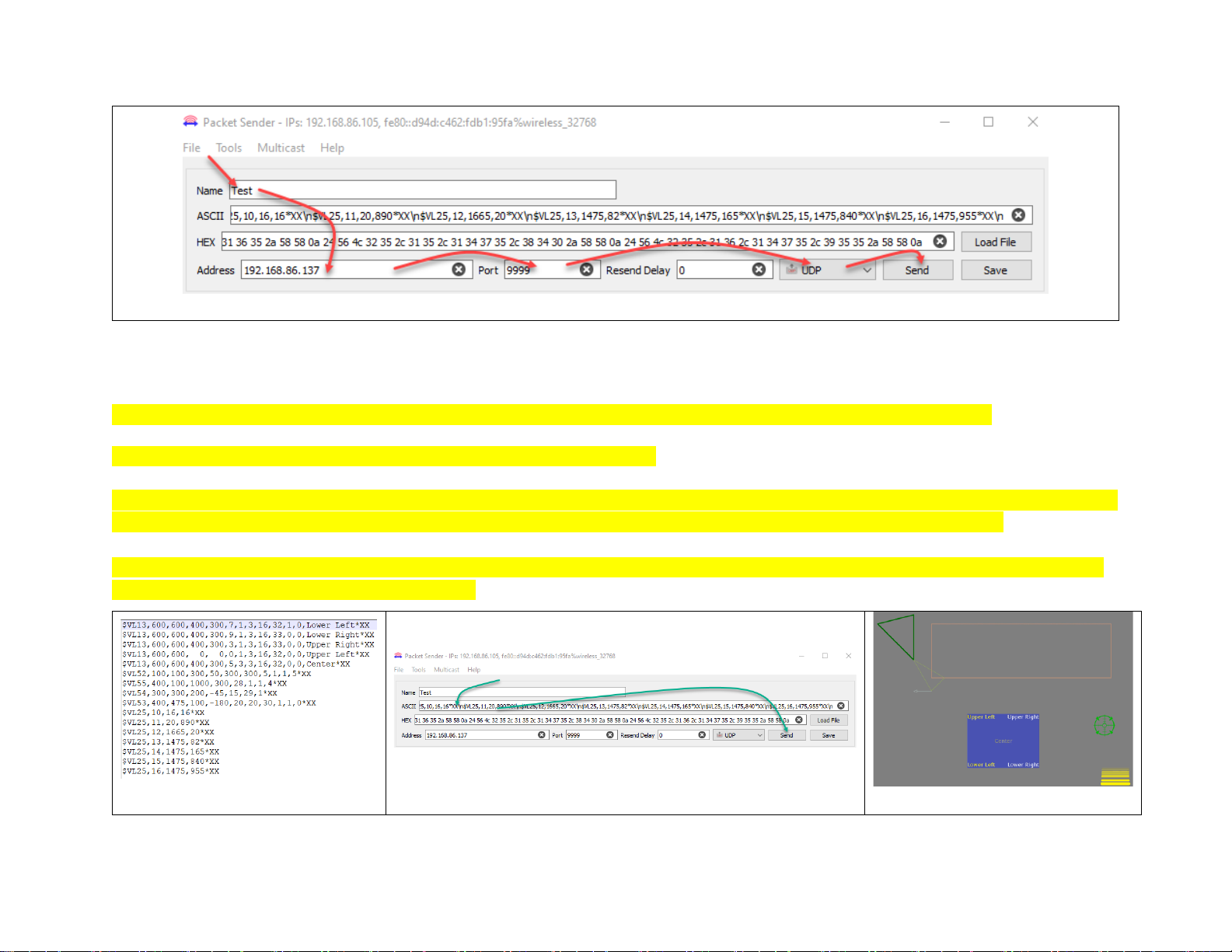
Task: Click the Save button
Action: (x=996, y=270)
